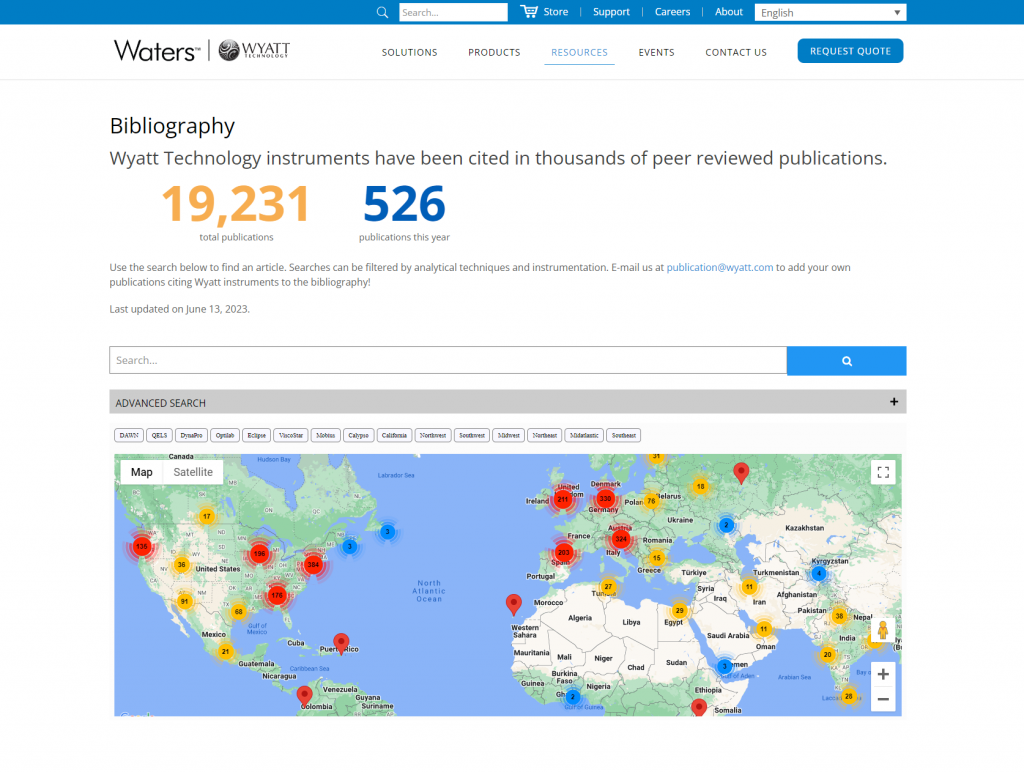Select the Map view type
The width and height of the screenshot is (1024, 772).
click(142, 472)
